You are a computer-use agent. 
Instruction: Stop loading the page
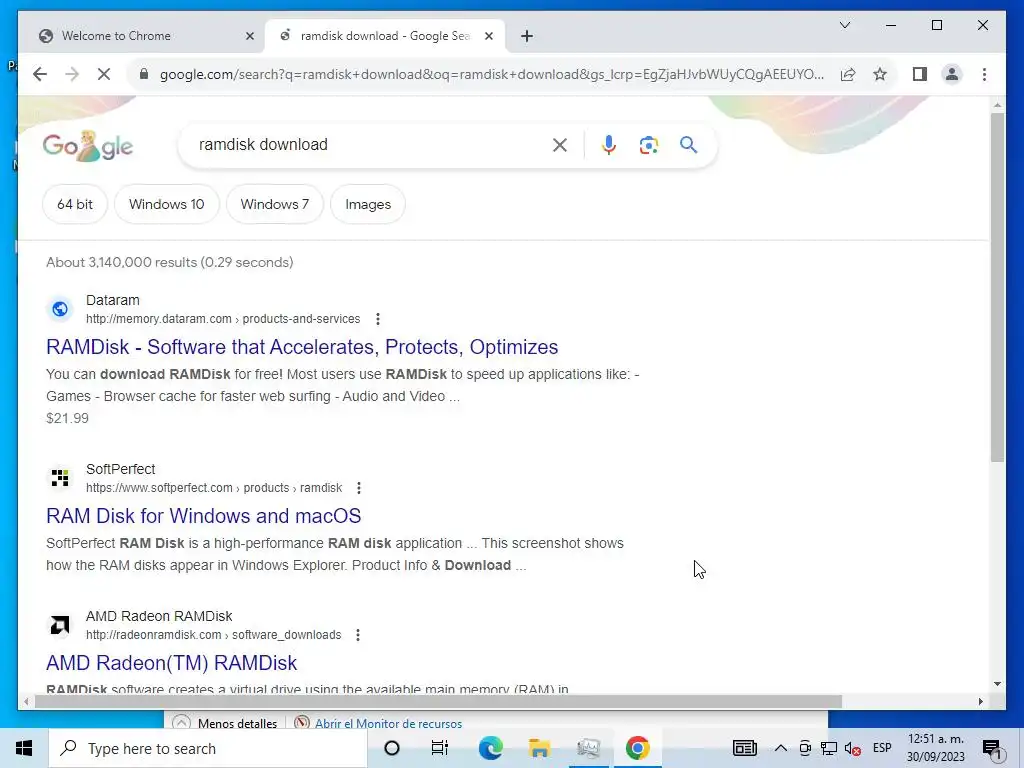click(x=104, y=74)
